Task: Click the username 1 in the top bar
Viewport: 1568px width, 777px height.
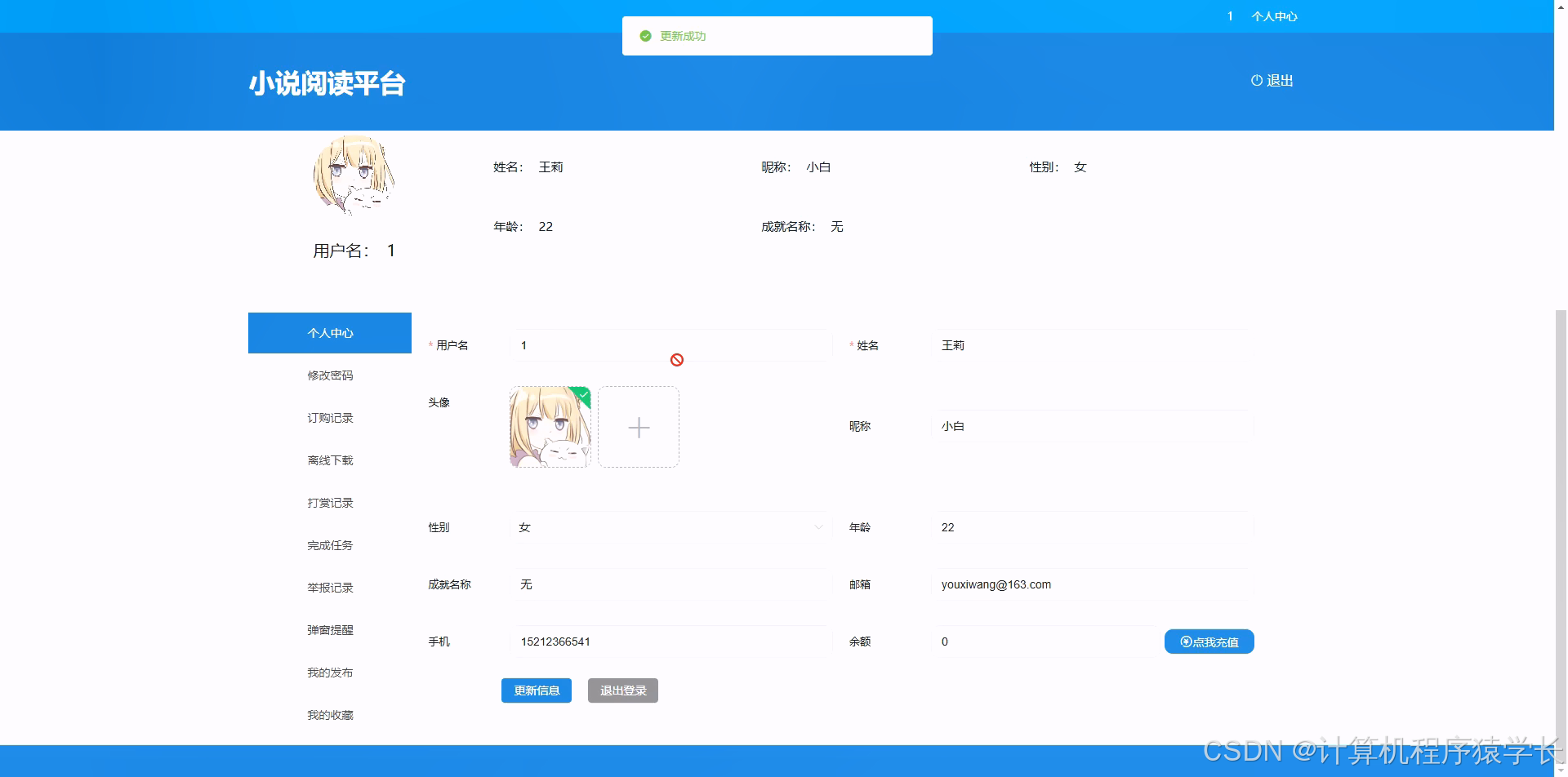Action: click(x=1230, y=16)
